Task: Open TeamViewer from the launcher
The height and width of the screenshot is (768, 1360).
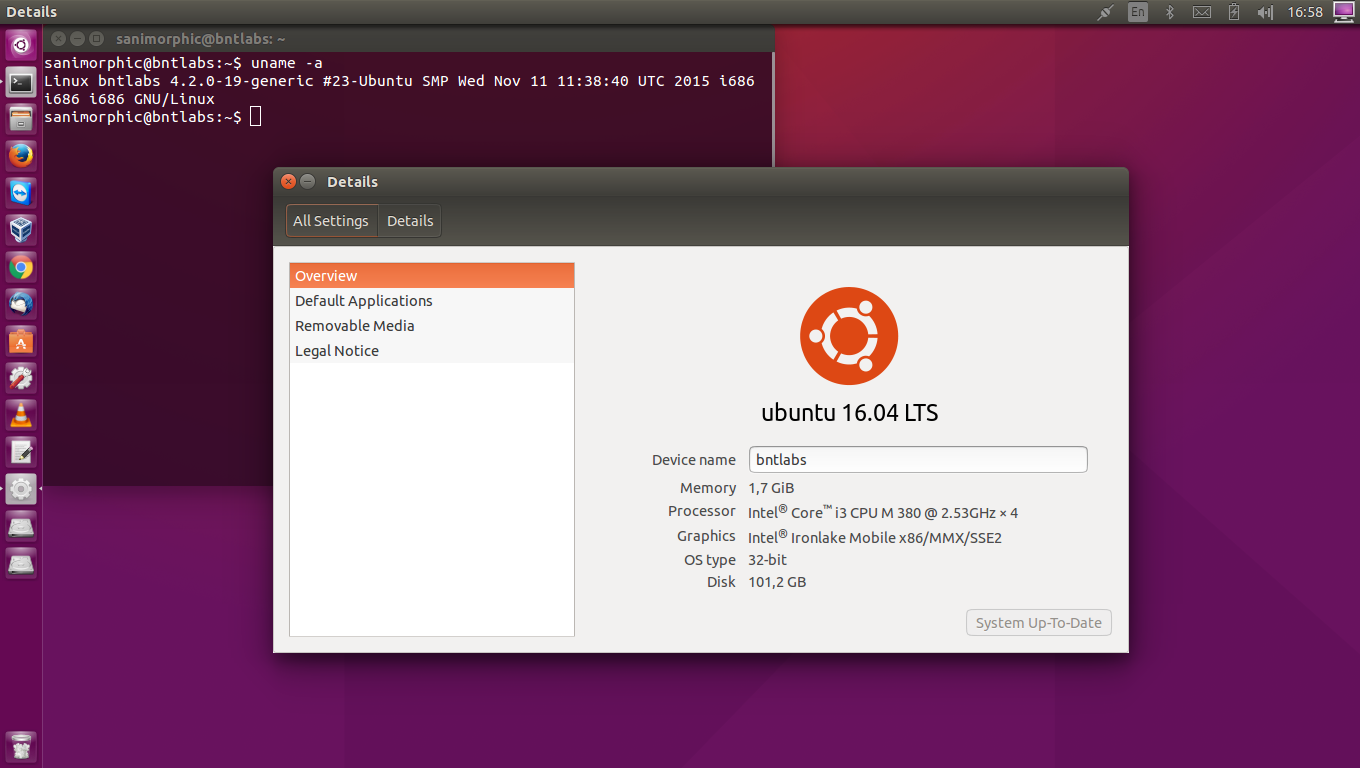Action: [20, 192]
